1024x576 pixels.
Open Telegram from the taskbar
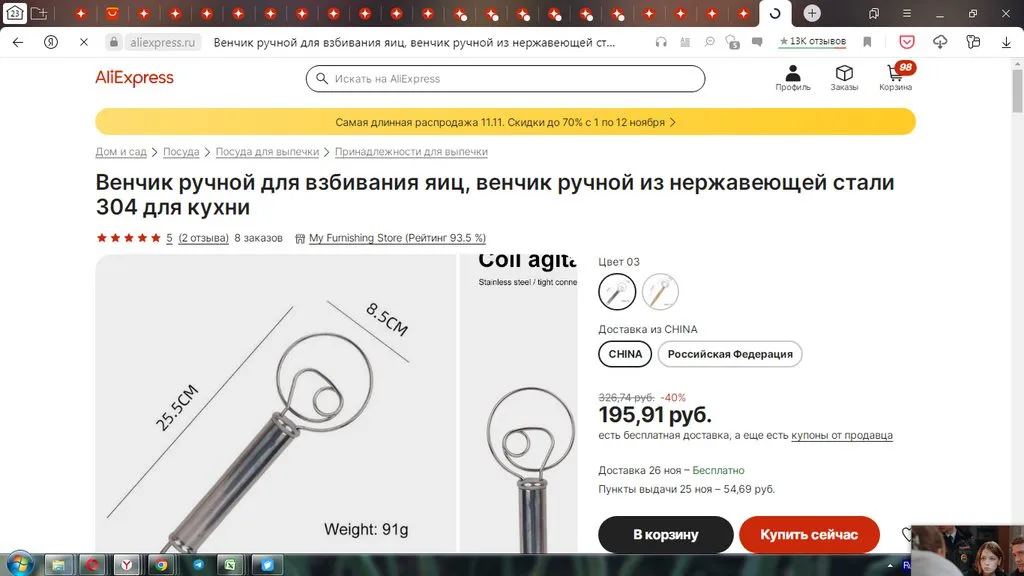[x=197, y=564]
